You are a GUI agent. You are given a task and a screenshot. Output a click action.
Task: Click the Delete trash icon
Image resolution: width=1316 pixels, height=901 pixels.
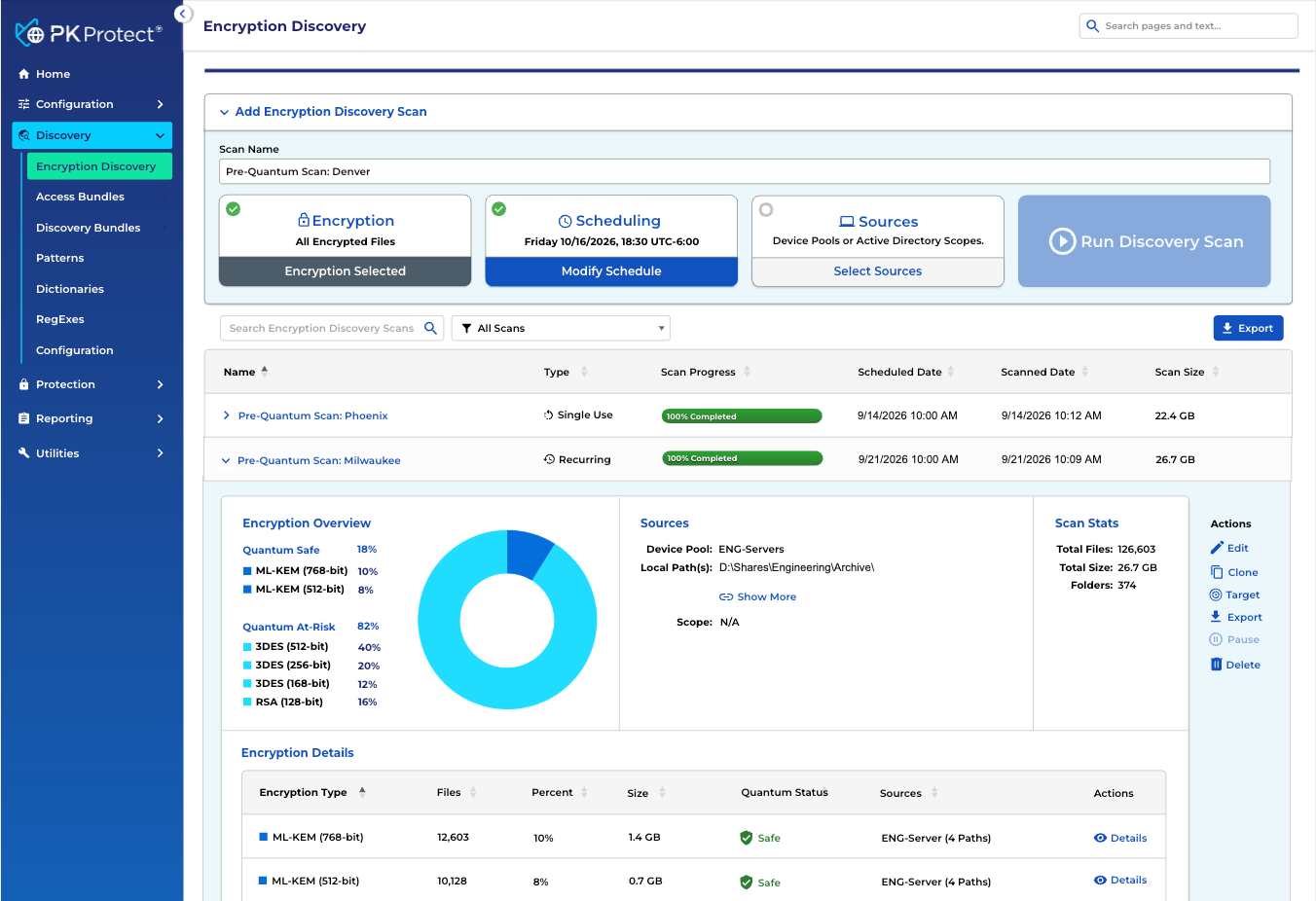1216,665
